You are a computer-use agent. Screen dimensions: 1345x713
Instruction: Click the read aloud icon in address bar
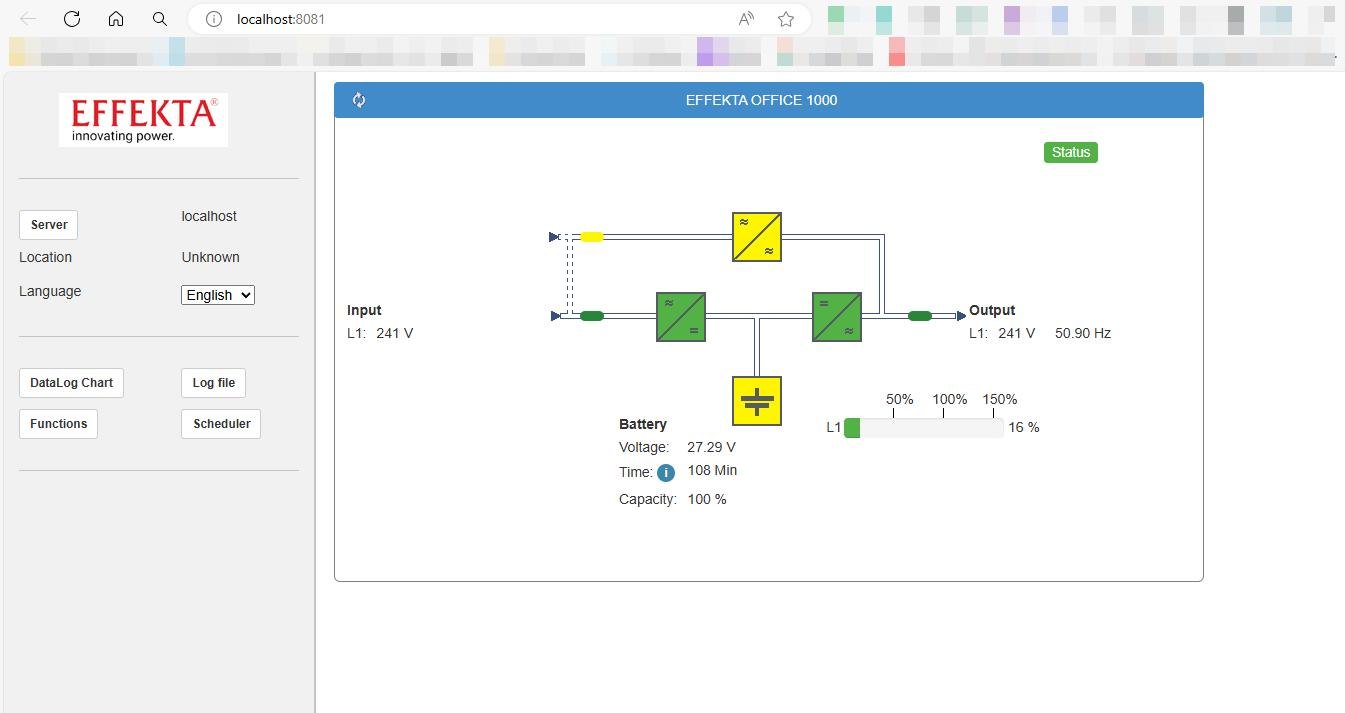(x=746, y=19)
